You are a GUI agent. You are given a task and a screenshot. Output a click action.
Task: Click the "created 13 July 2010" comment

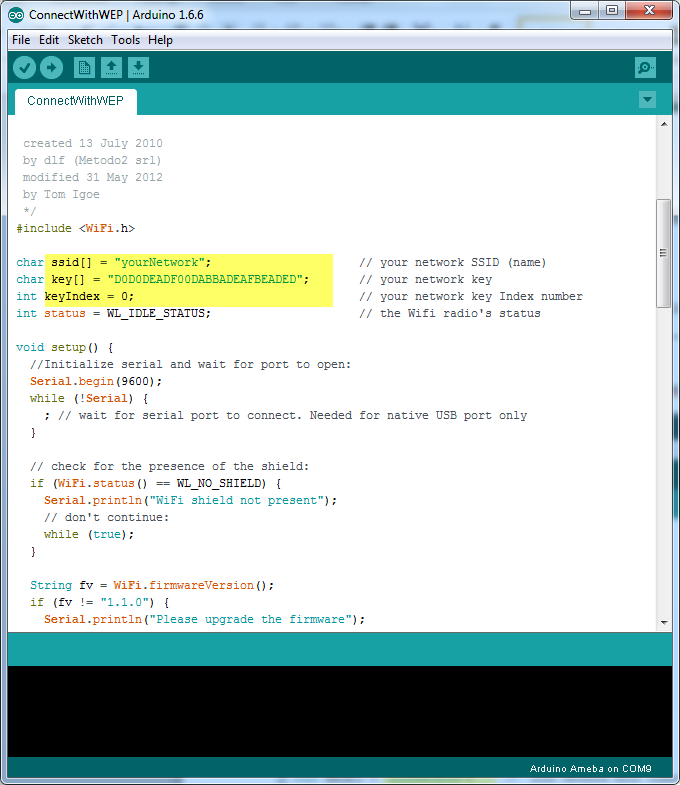point(93,143)
